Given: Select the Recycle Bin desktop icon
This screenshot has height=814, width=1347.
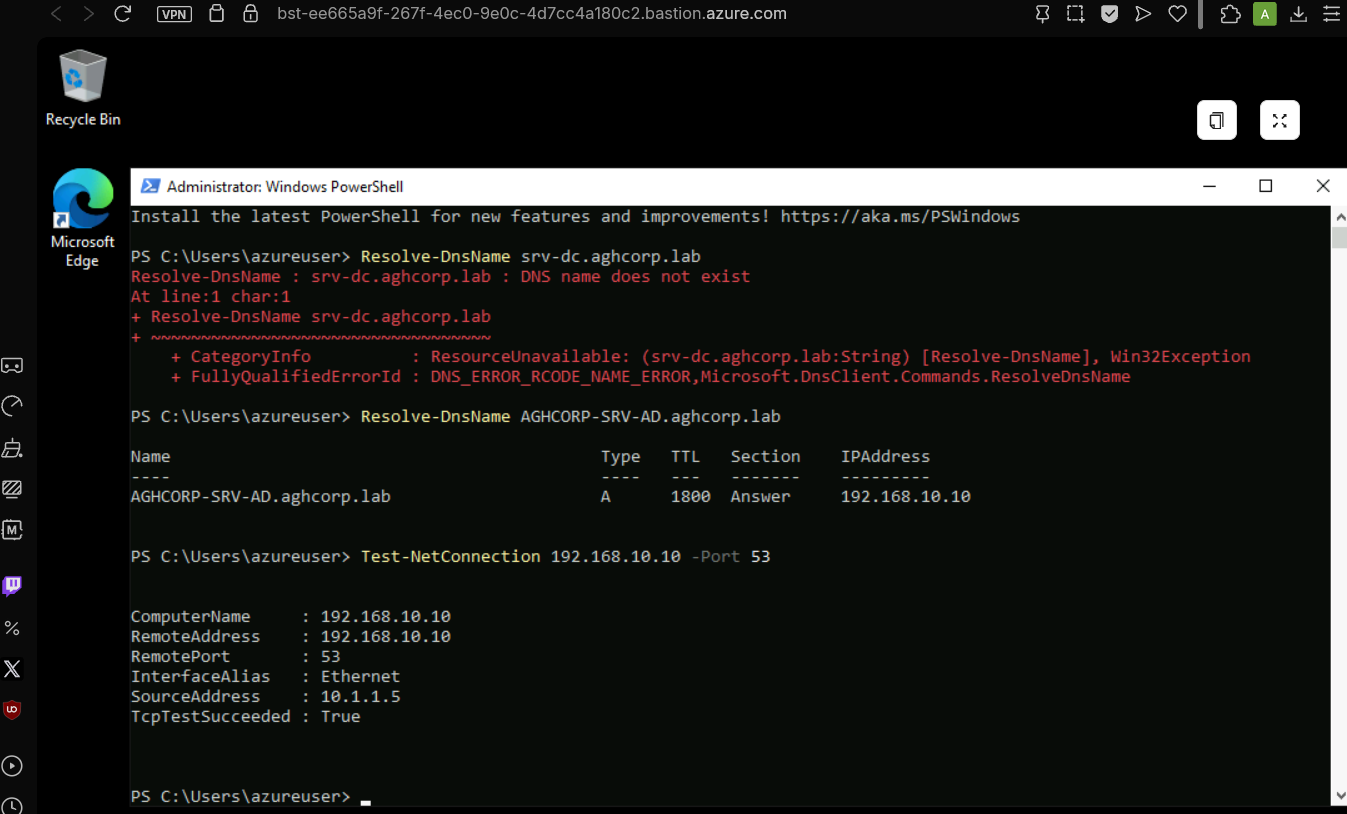Looking at the screenshot, I should coord(83,90).
